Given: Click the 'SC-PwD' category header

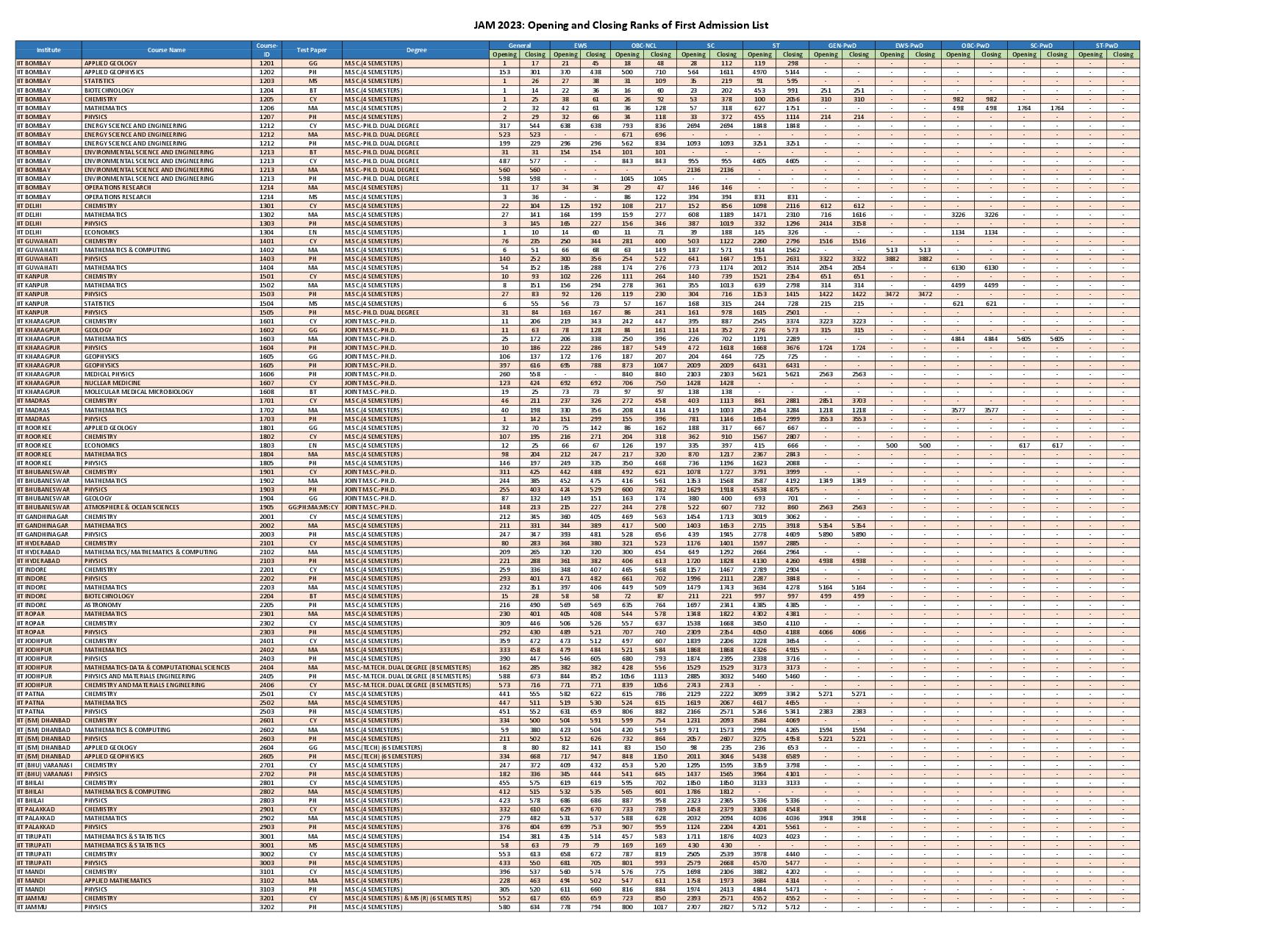Looking at the screenshot, I should tap(1040, 46).
